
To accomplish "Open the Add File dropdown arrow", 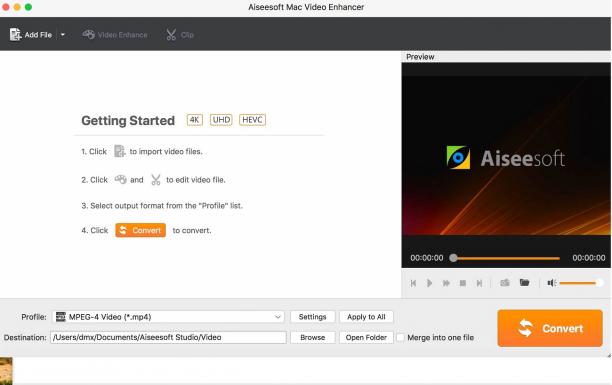I will pos(62,35).
